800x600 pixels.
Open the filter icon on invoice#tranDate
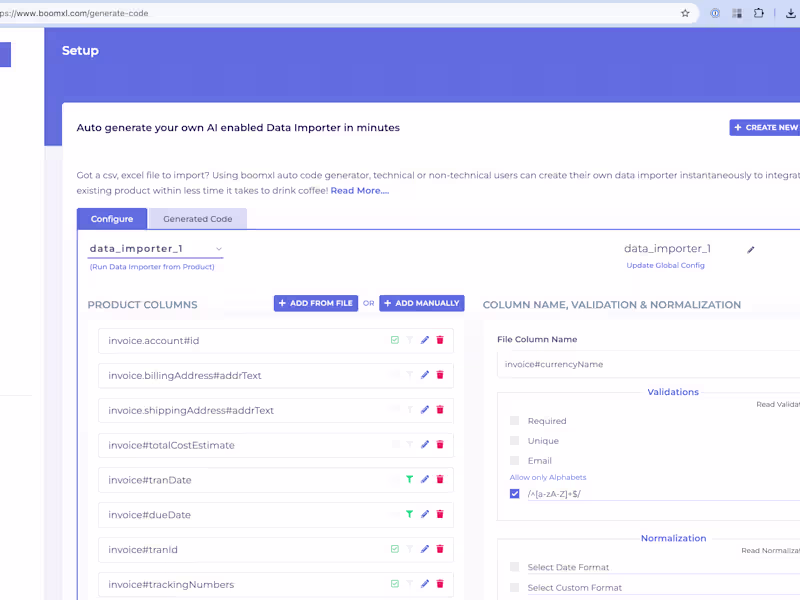click(x=410, y=480)
